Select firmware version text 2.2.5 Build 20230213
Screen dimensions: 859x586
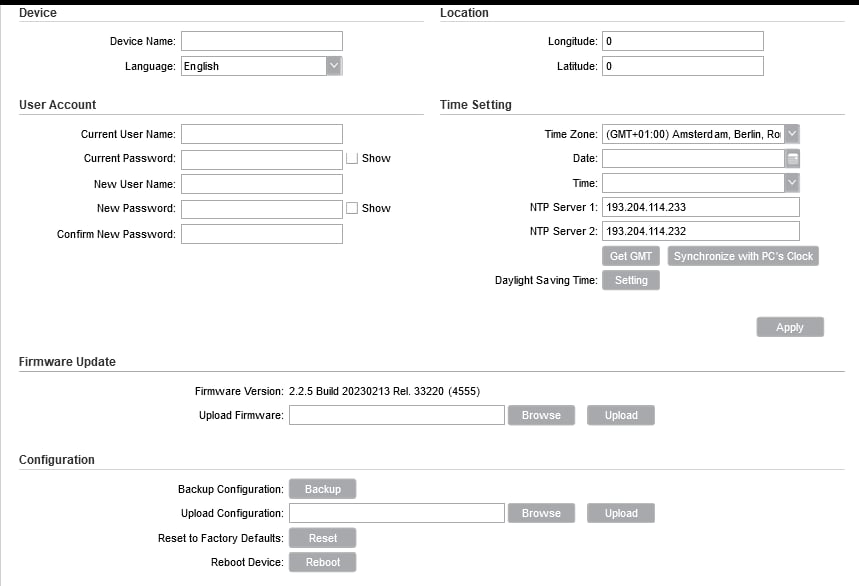339,391
